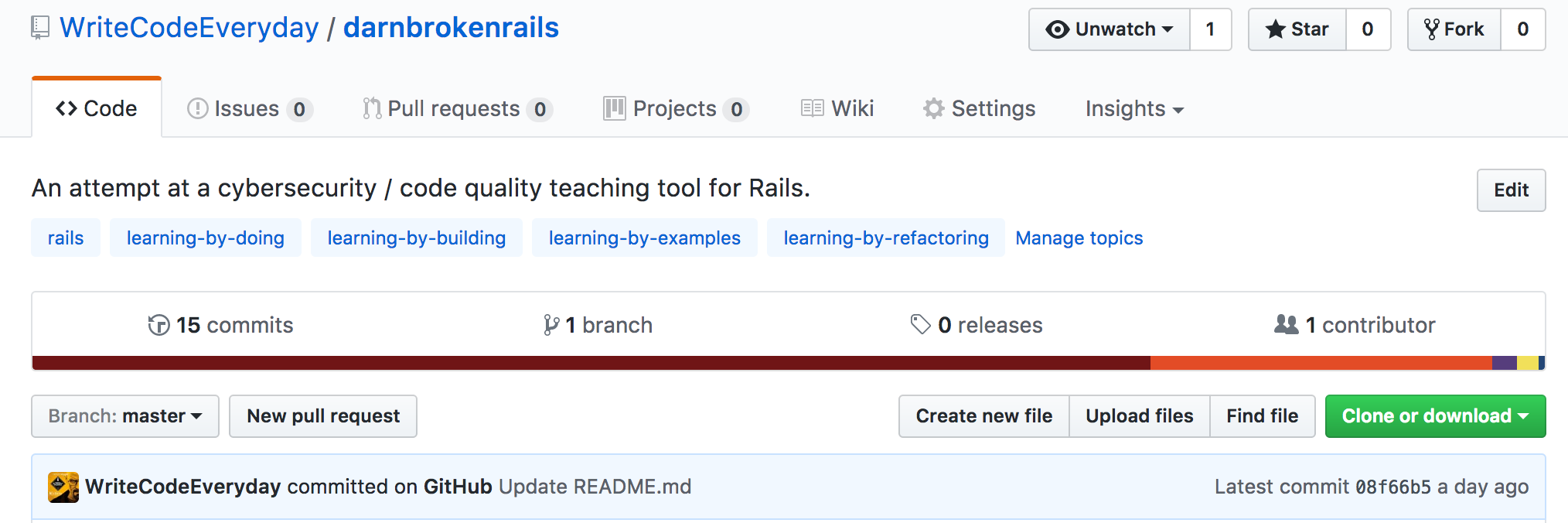Star this repository
This screenshot has height=523, width=1568.
pyautogui.click(x=1297, y=29)
